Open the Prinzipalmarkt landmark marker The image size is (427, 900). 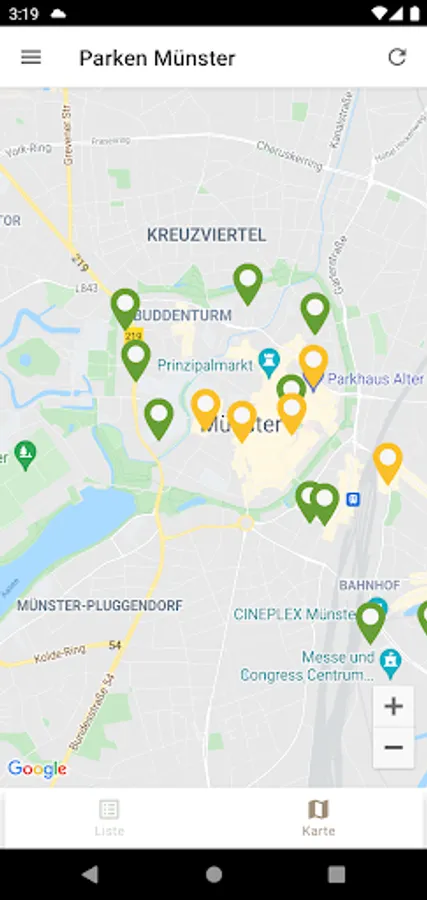269,360
